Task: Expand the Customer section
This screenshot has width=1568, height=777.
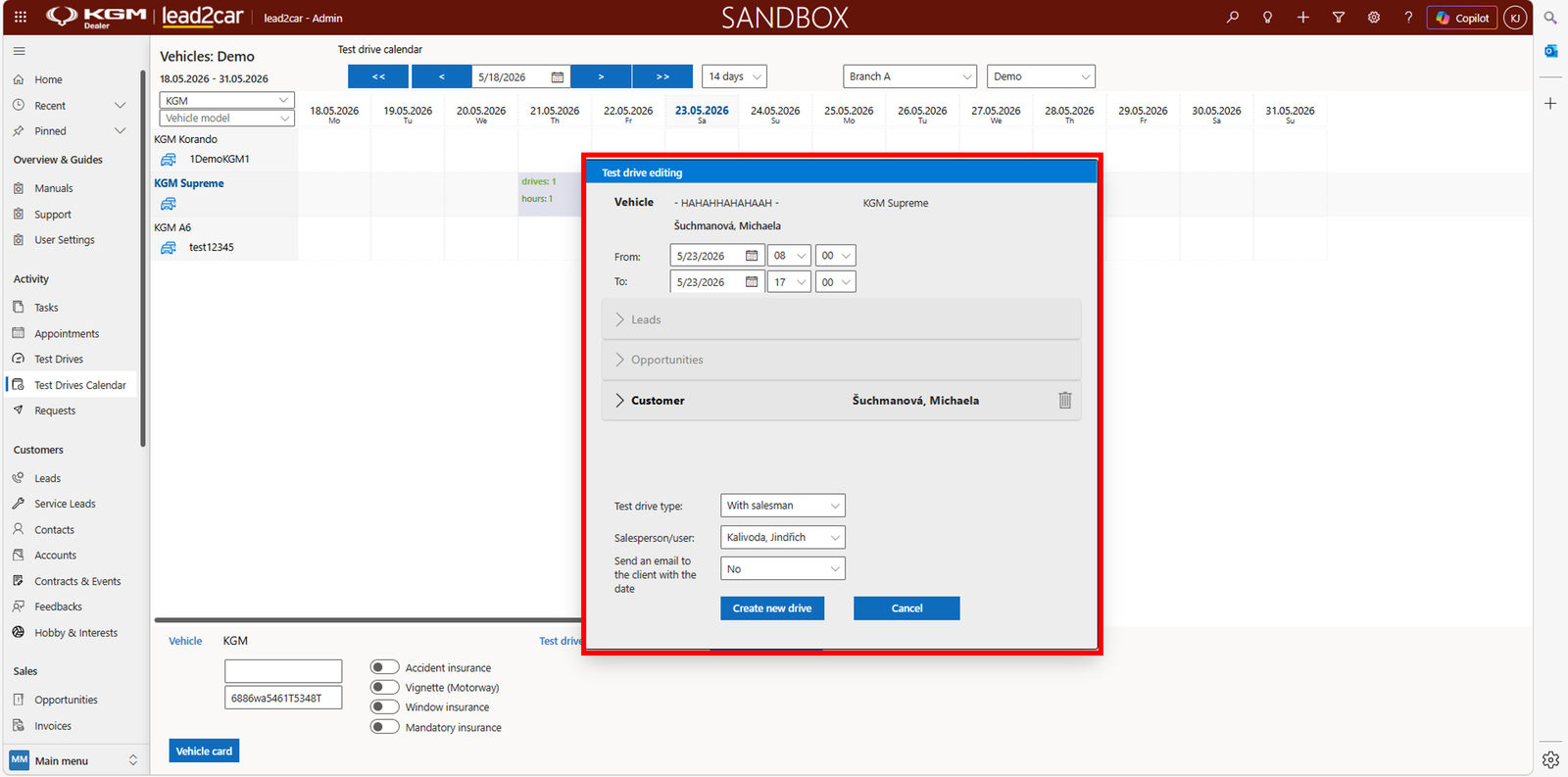Action: [842, 400]
